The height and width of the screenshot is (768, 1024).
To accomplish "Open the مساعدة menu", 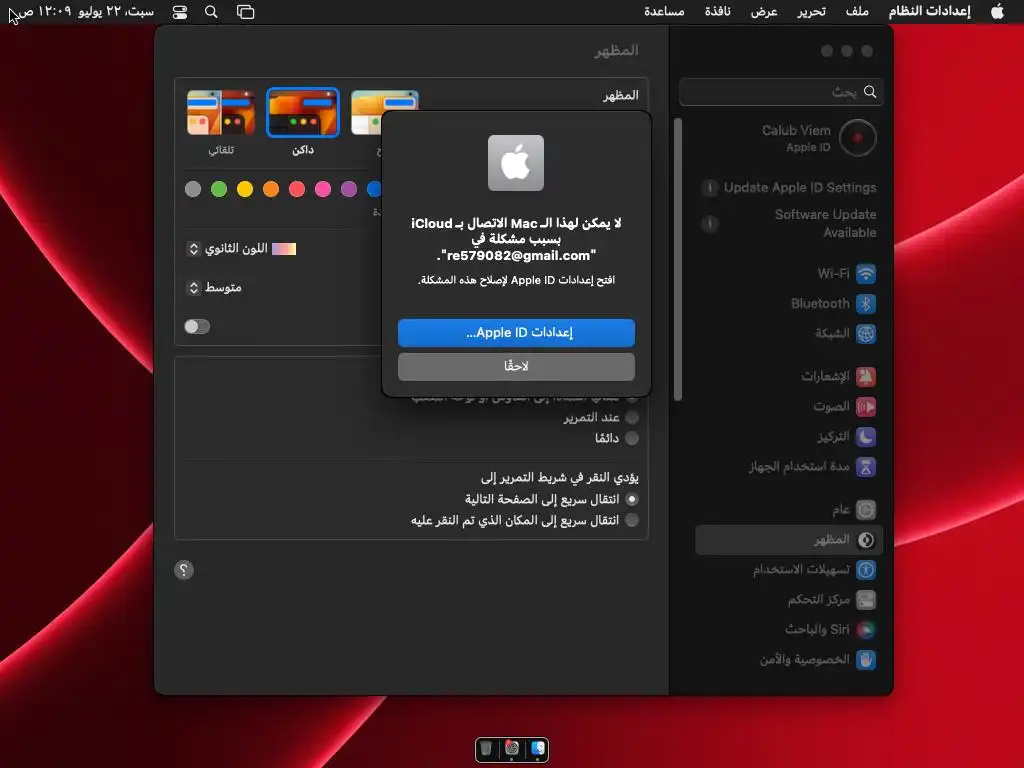I will coord(664,11).
